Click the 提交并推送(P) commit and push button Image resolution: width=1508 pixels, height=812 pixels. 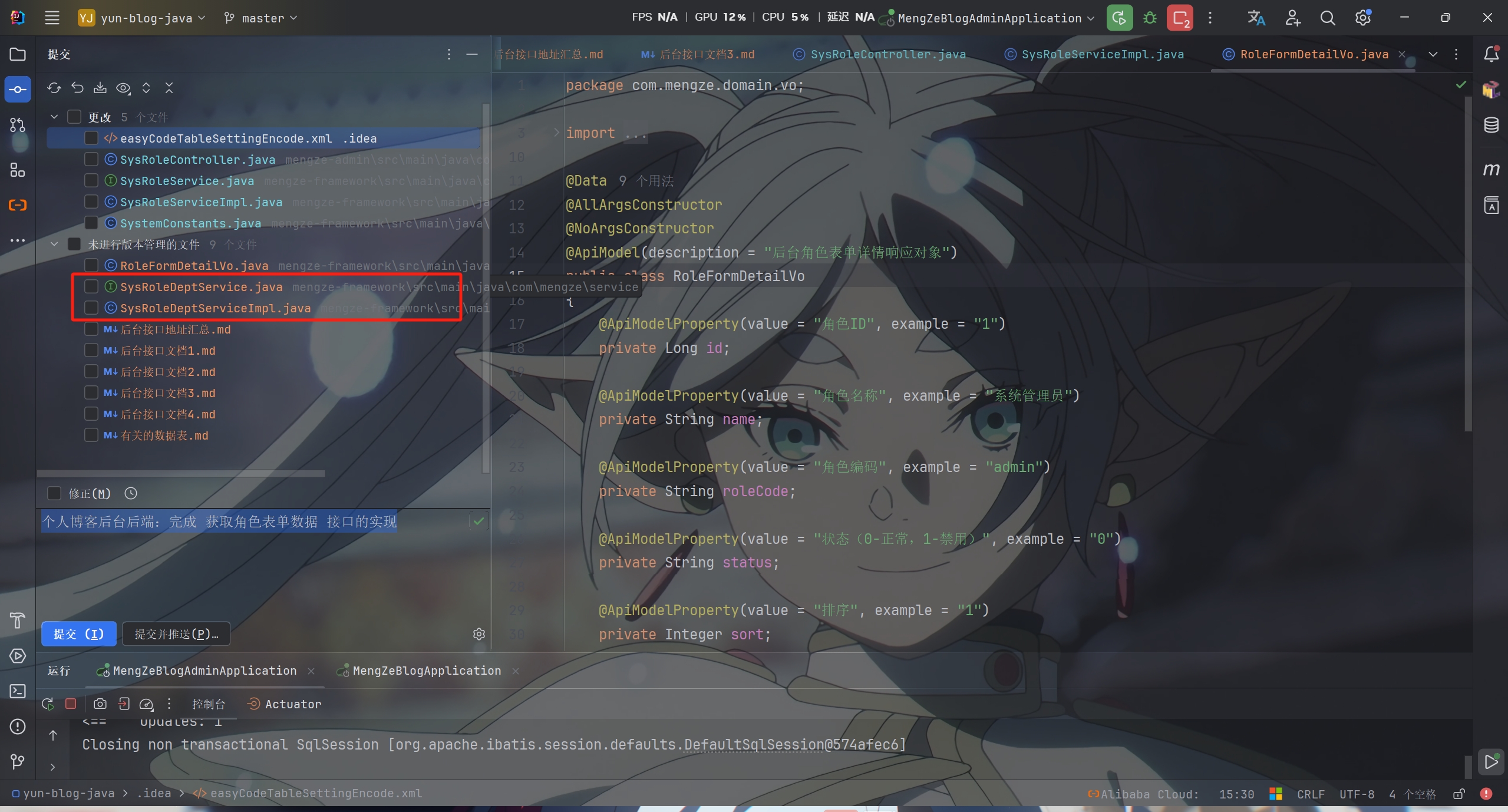click(176, 634)
